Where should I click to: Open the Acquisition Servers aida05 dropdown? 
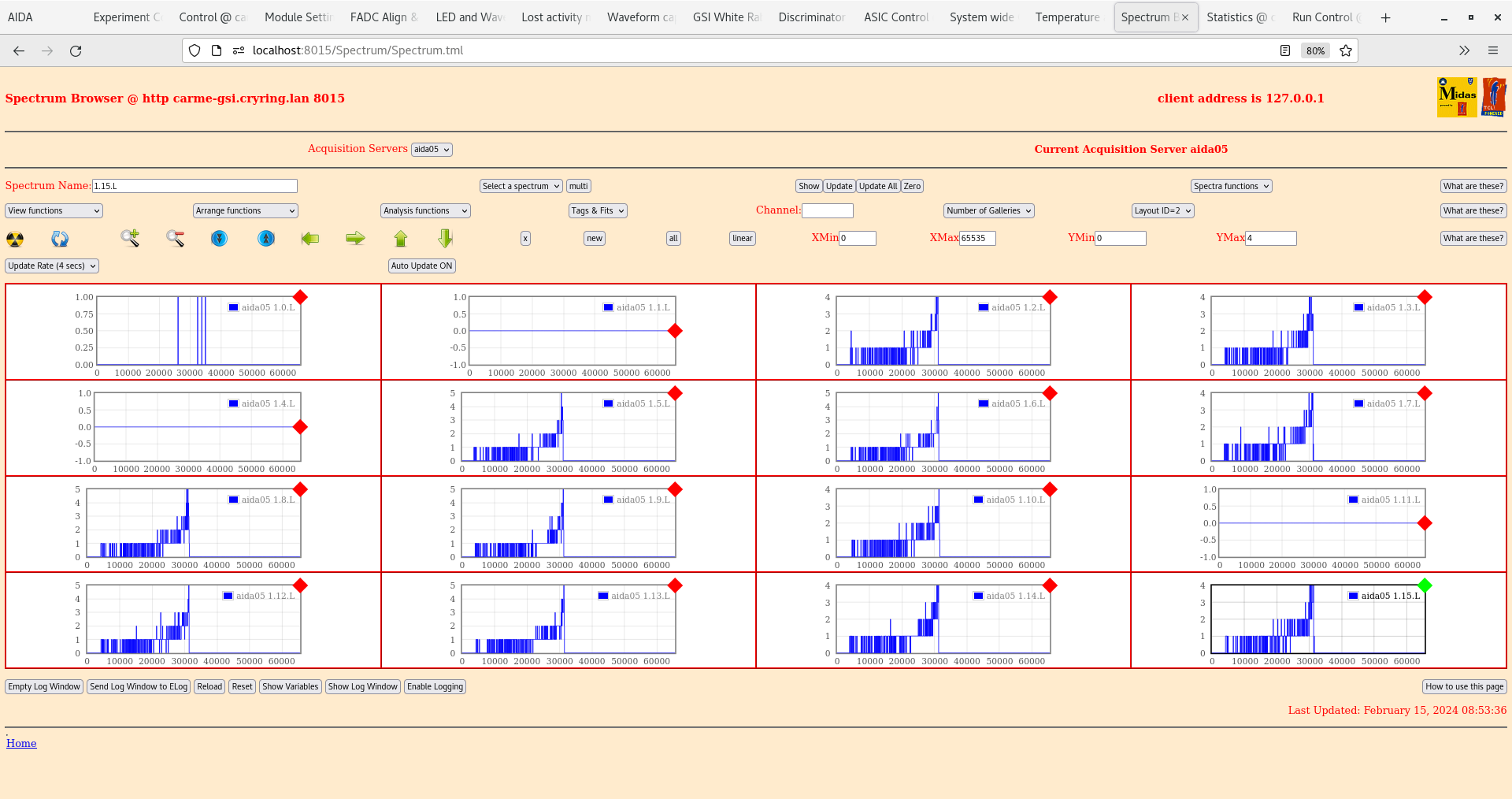[432, 150]
